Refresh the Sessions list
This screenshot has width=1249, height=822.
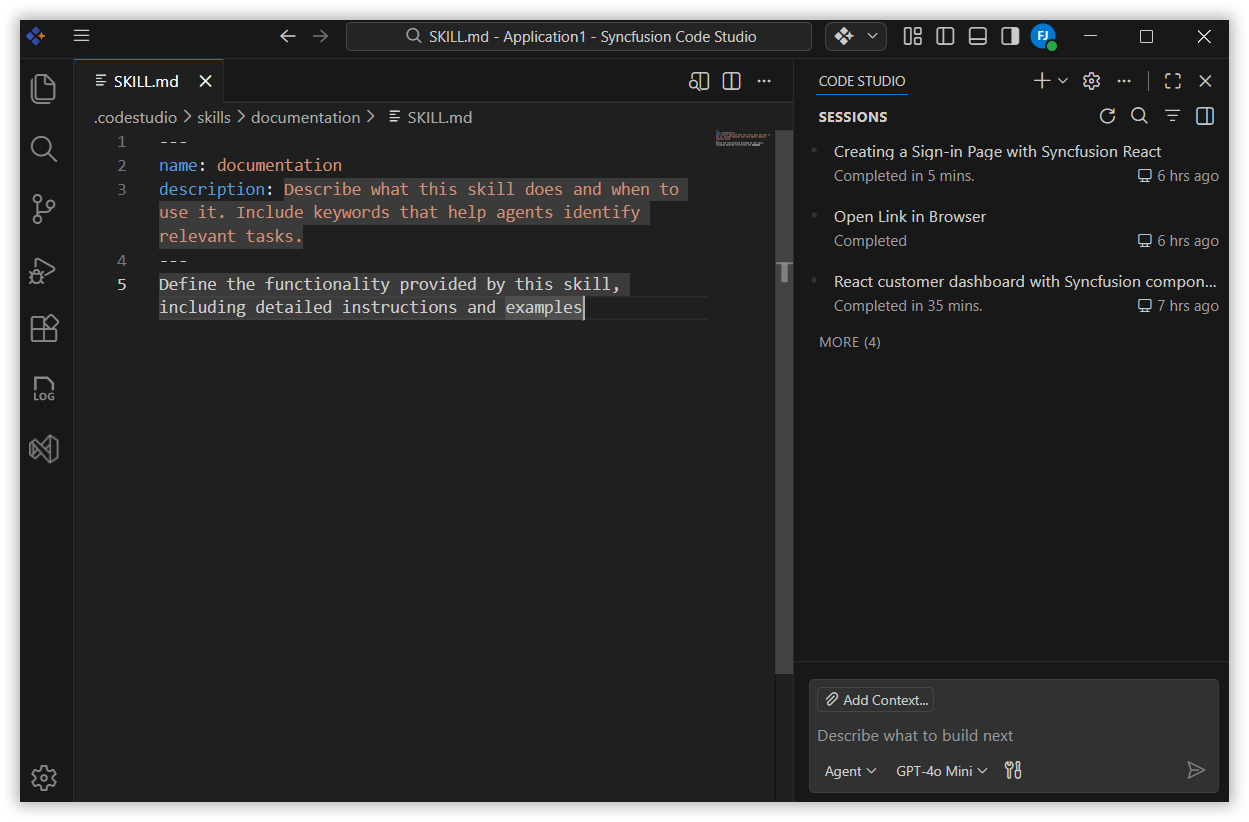tap(1107, 116)
